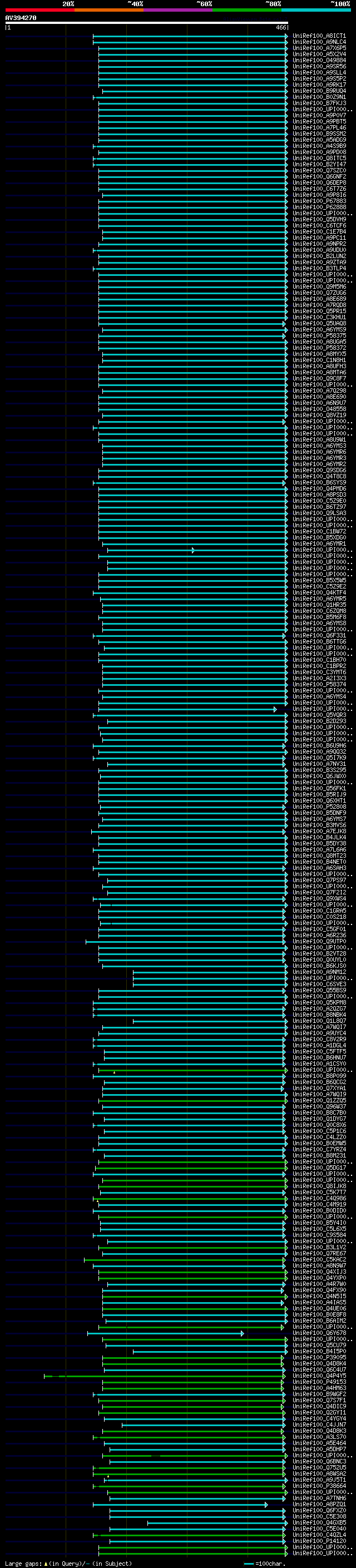Select UniRef100_Q9UTP0 label
The image size is (356, 1568).
pos(319,941)
